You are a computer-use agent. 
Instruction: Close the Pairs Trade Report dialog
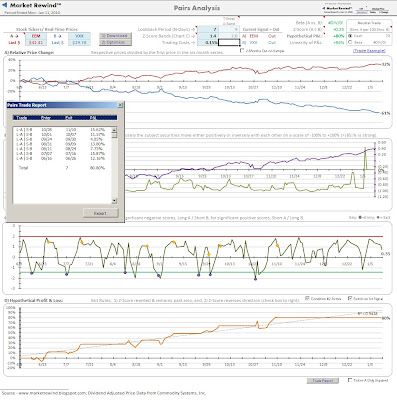point(120,105)
